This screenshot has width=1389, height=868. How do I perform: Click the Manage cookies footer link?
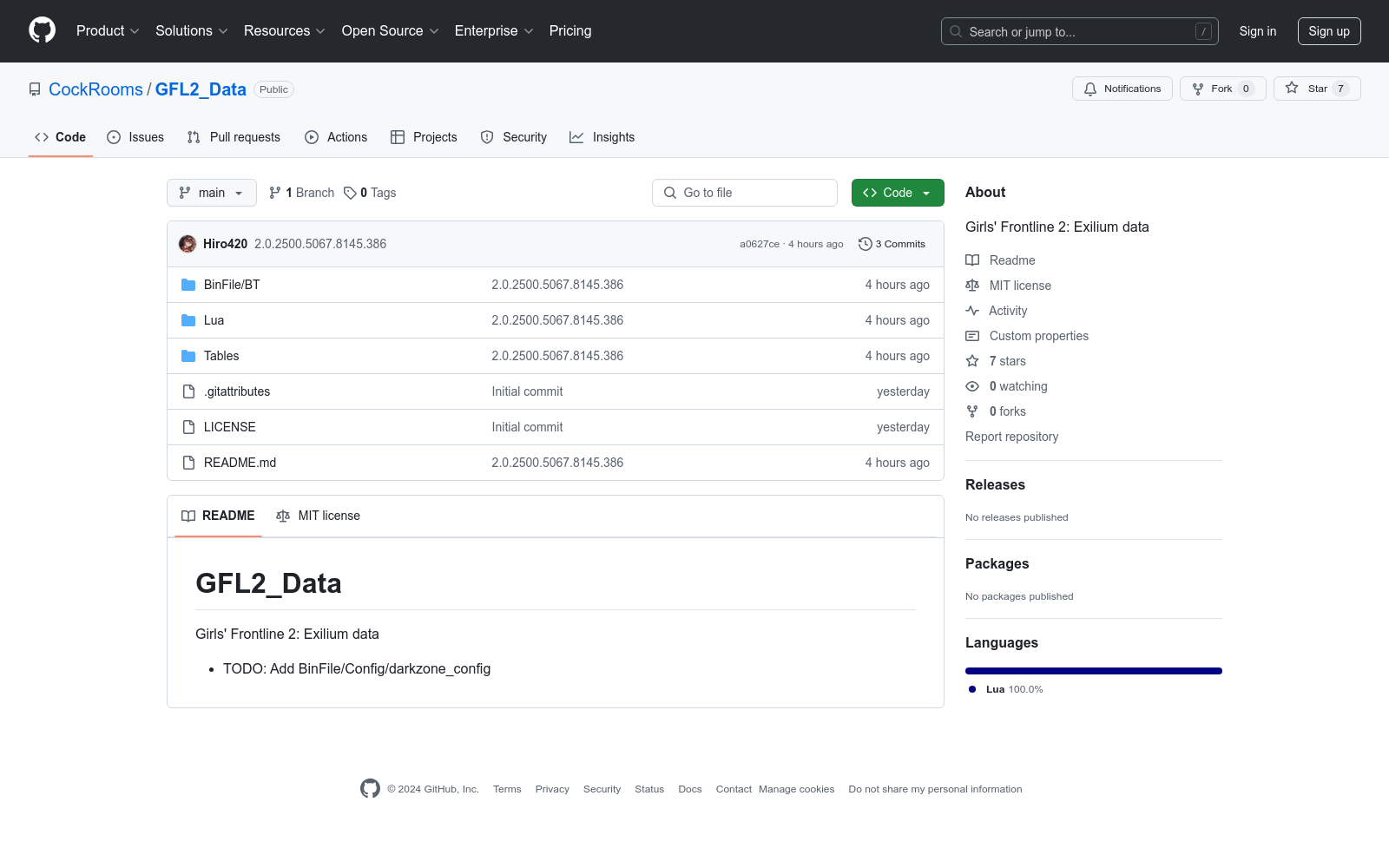pyautogui.click(x=796, y=789)
